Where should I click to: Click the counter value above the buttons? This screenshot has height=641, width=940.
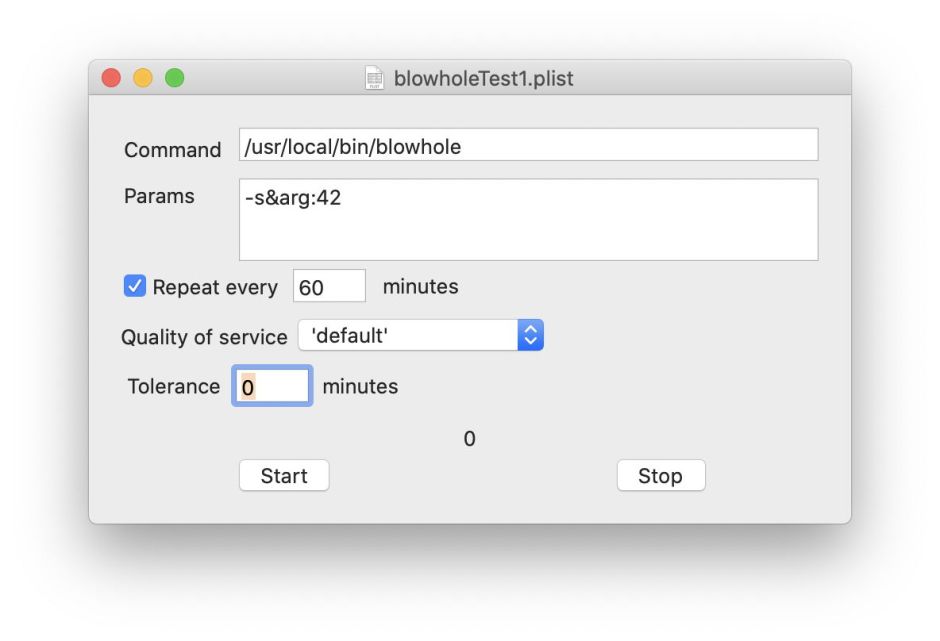tap(469, 439)
